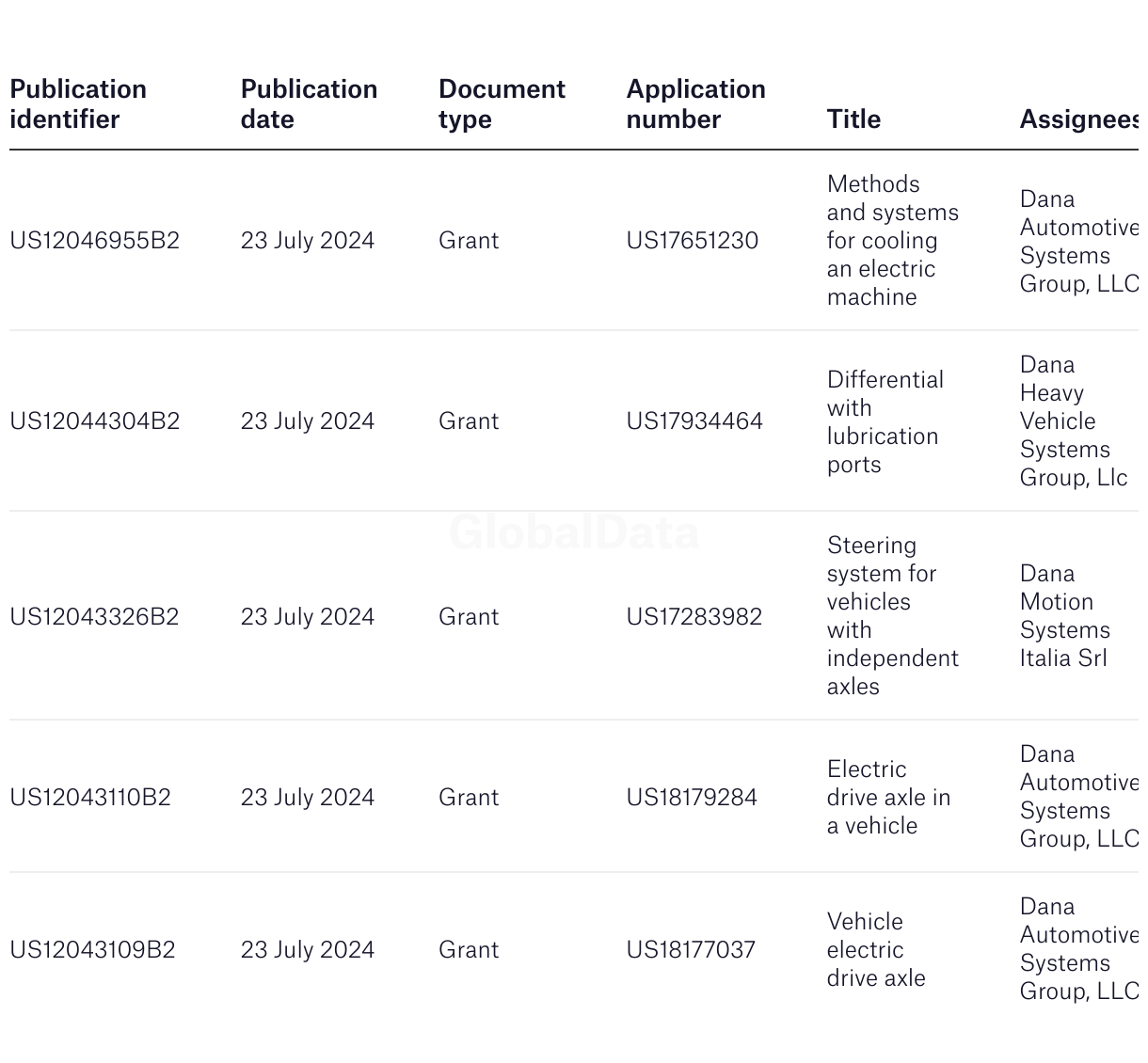Open publication US12043110B2

[90, 798]
